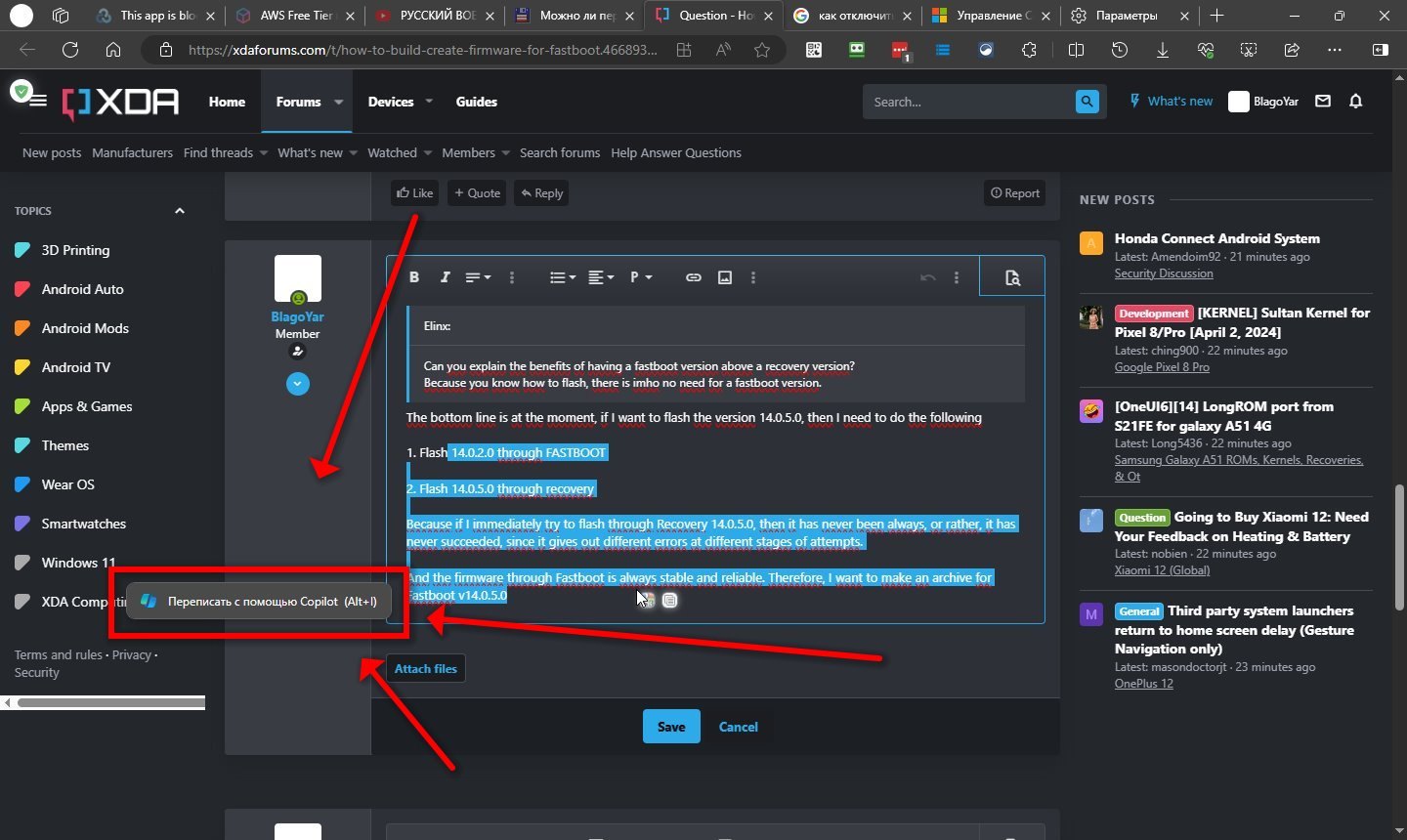Expand the Members dropdown arrow
This screenshot has height=840, width=1407.
point(505,153)
